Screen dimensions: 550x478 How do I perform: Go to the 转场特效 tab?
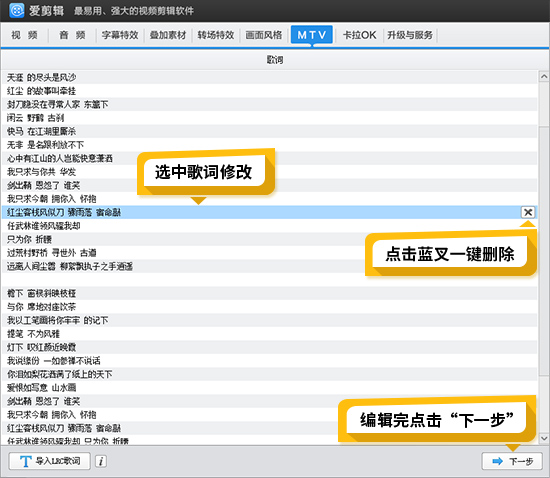pyautogui.click(x=216, y=35)
